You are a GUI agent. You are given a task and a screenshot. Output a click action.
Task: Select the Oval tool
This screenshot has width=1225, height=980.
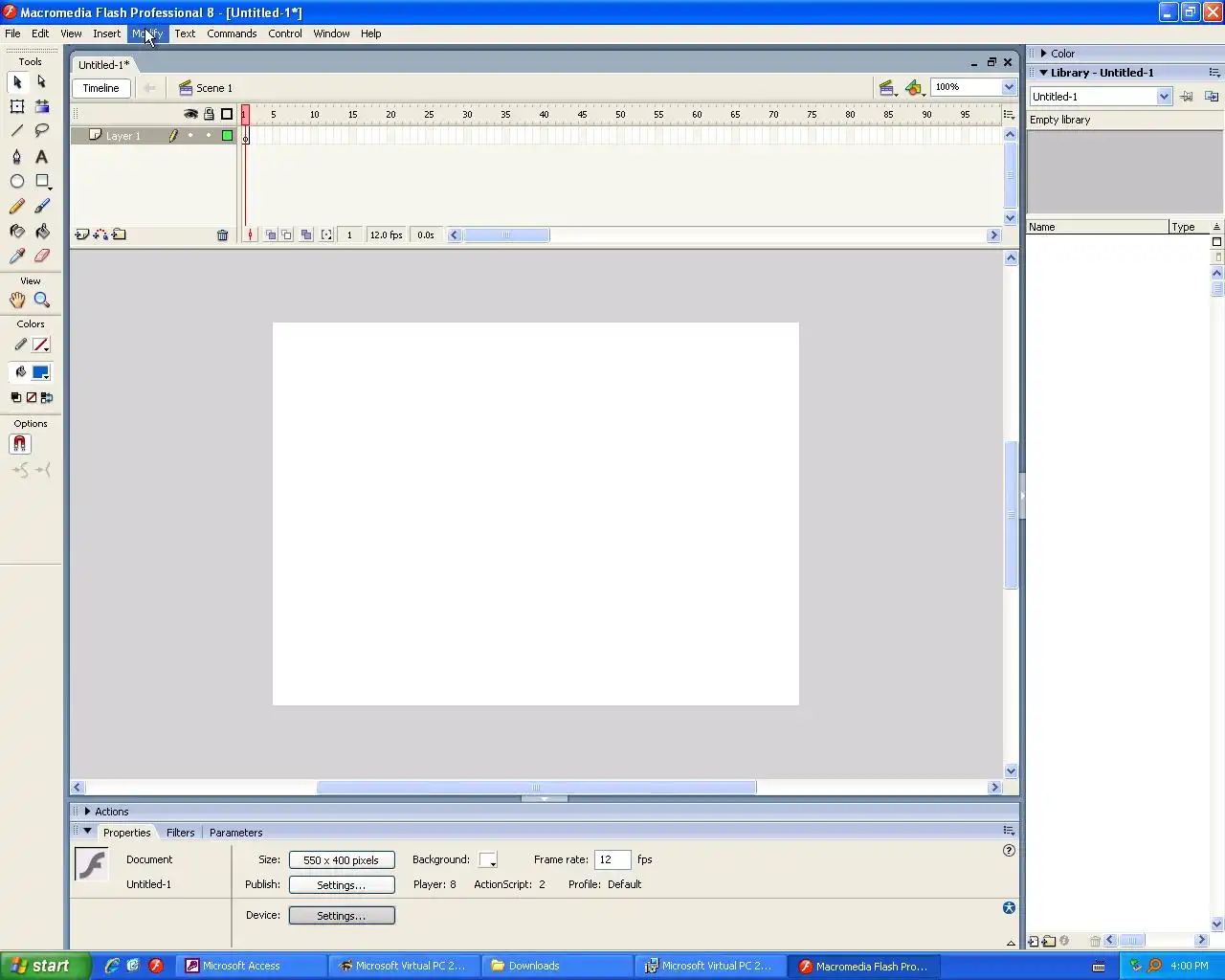point(17,181)
